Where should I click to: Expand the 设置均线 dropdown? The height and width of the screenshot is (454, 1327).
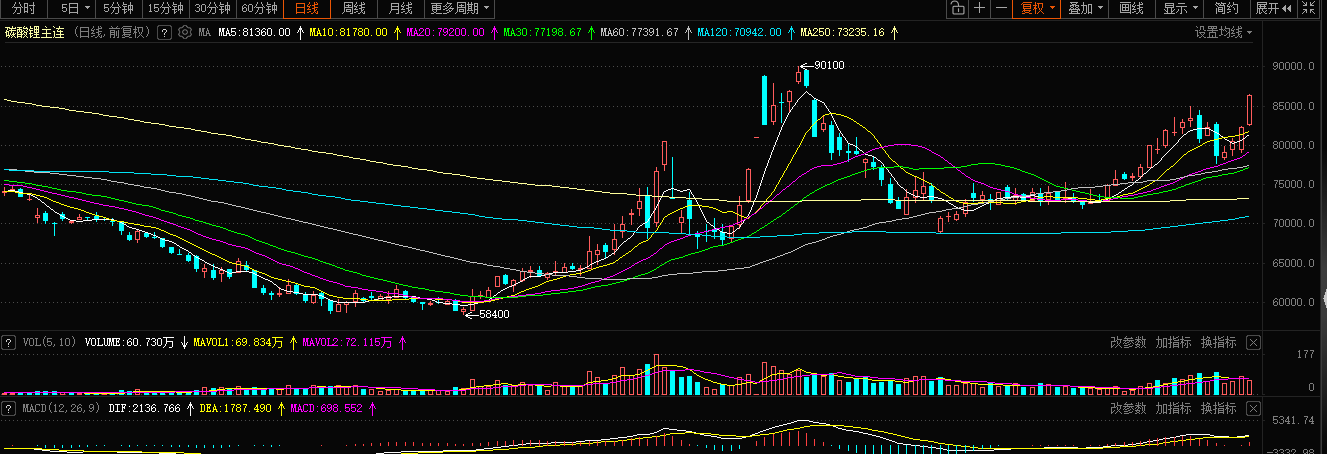pos(1223,32)
